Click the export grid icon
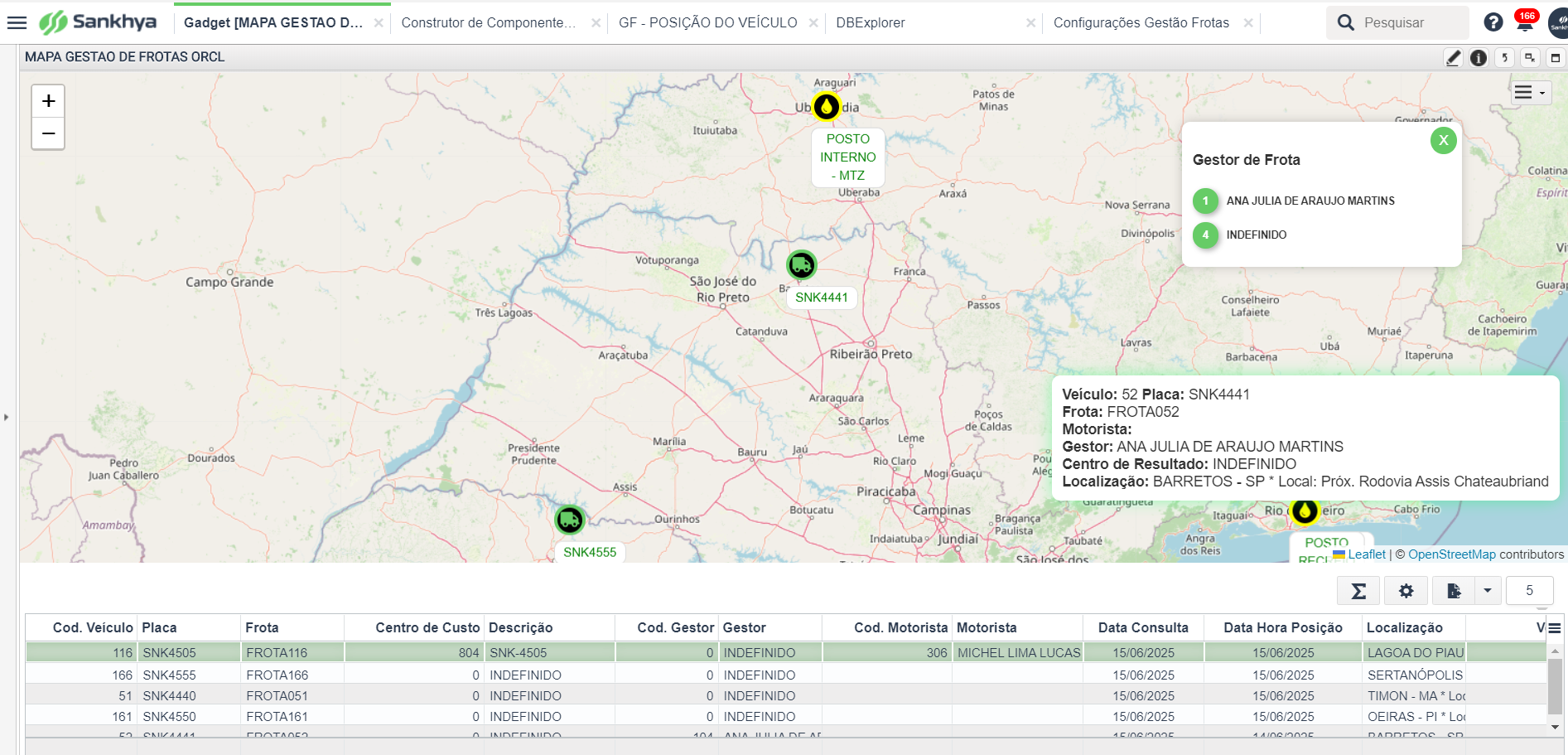This screenshot has width=1568, height=755. (1454, 591)
